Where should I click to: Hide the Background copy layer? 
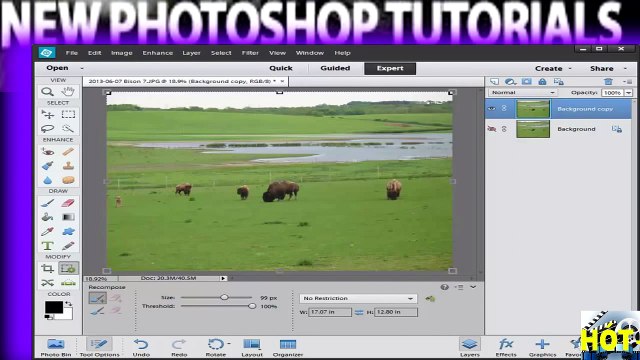492,109
